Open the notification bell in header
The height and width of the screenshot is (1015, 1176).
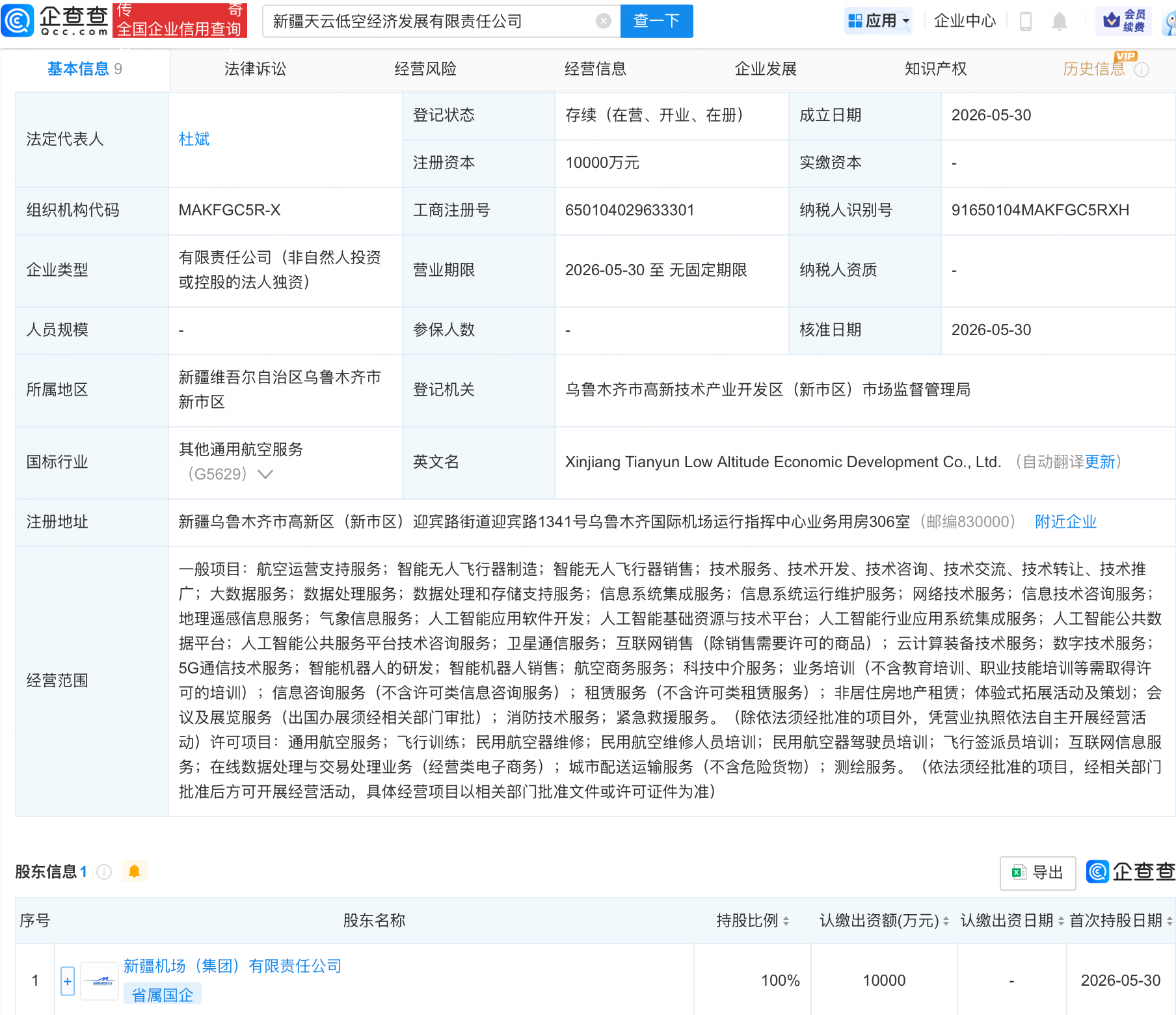[1060, 21]
